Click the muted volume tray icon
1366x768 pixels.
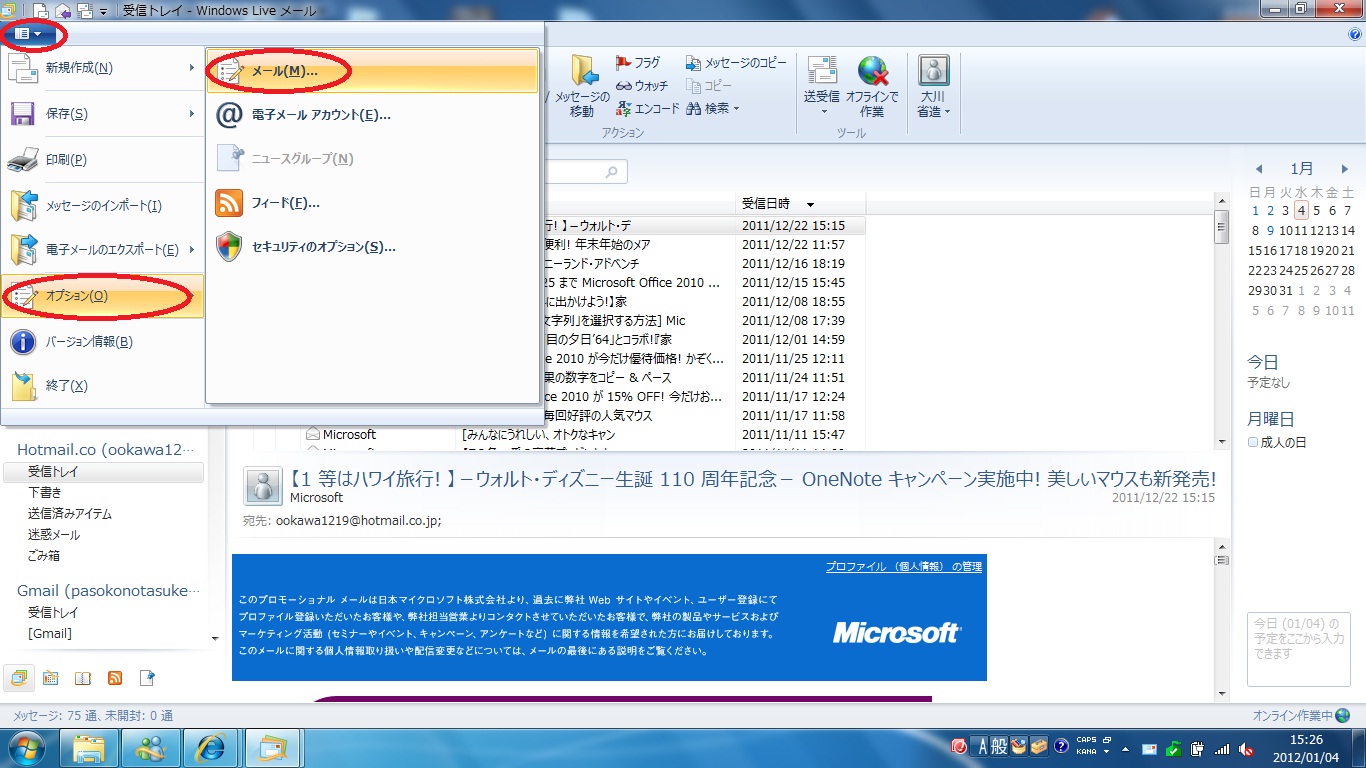(1246, 748)
